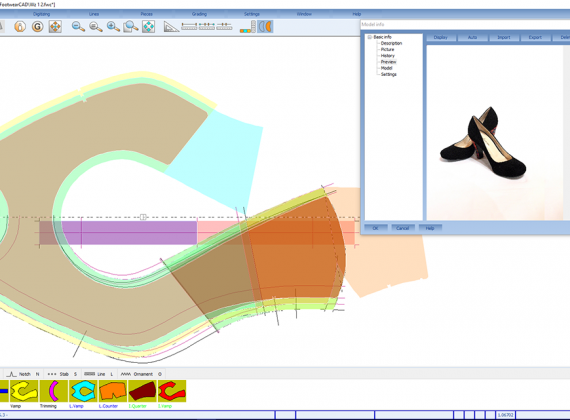Select Basic info in the Model info tree
Viewport: 570px width, 420px height.
(382, 37)
